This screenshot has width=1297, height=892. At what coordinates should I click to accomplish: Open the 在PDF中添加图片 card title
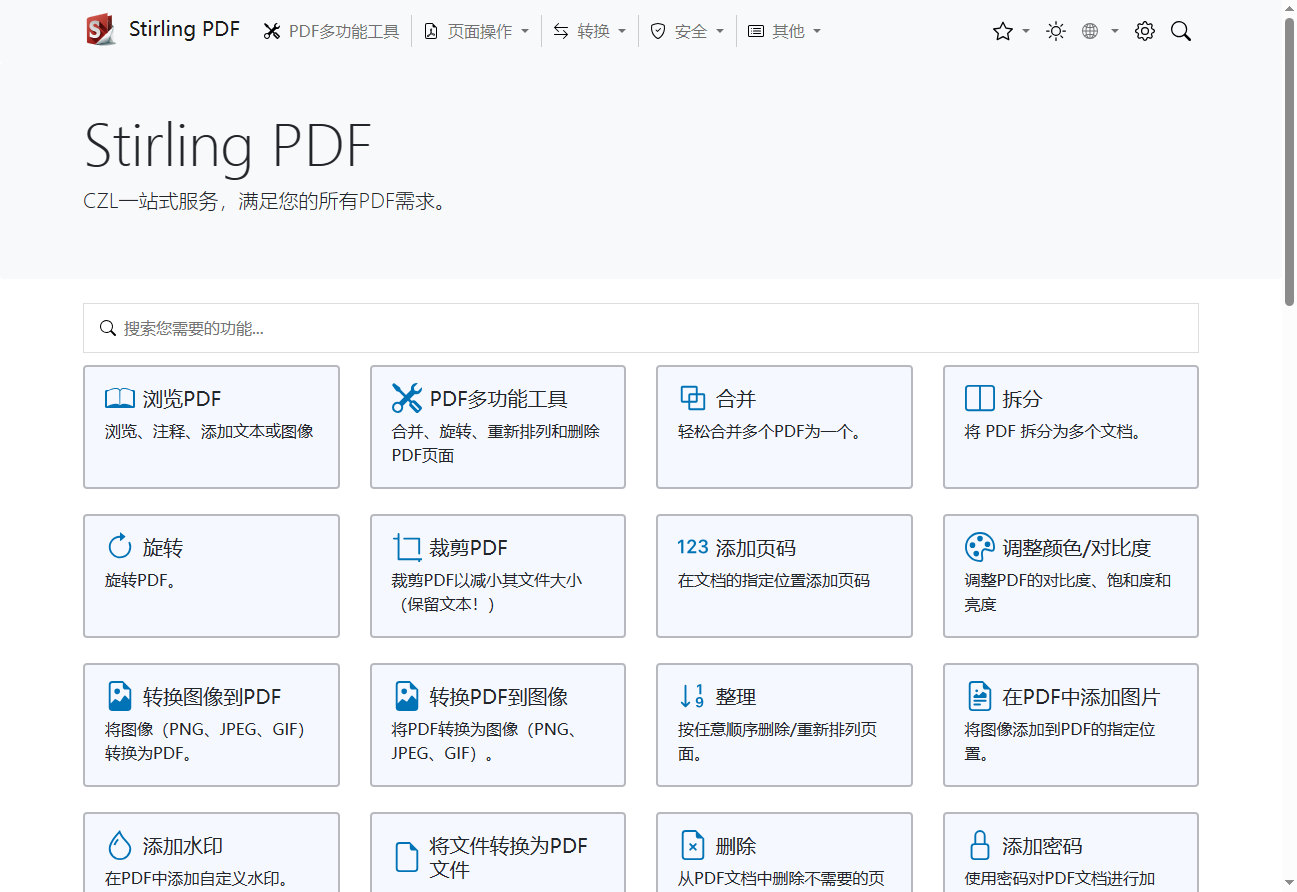pyautogui.click(x=1082, y=697)
